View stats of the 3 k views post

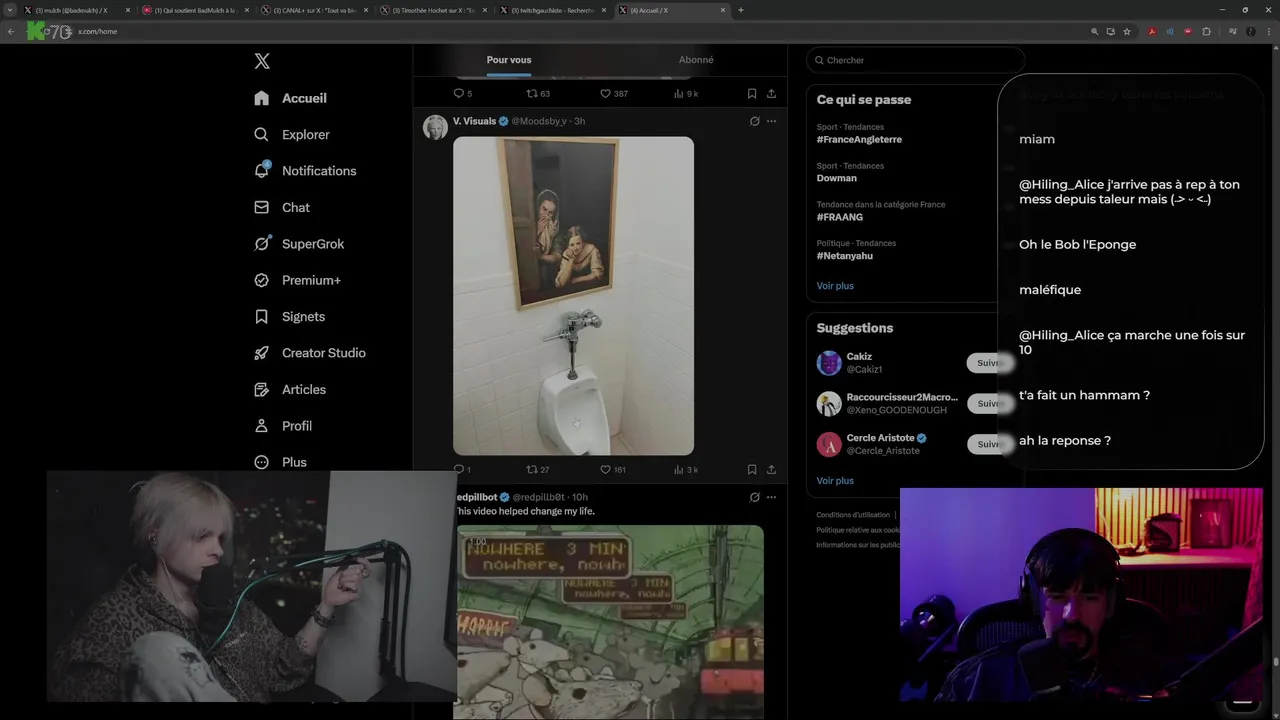[x=686, y=469]
